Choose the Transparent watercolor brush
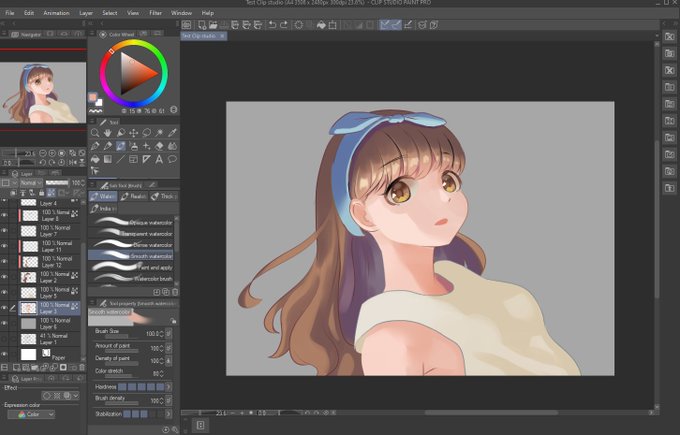680x435 pixels. coord(131,233)
